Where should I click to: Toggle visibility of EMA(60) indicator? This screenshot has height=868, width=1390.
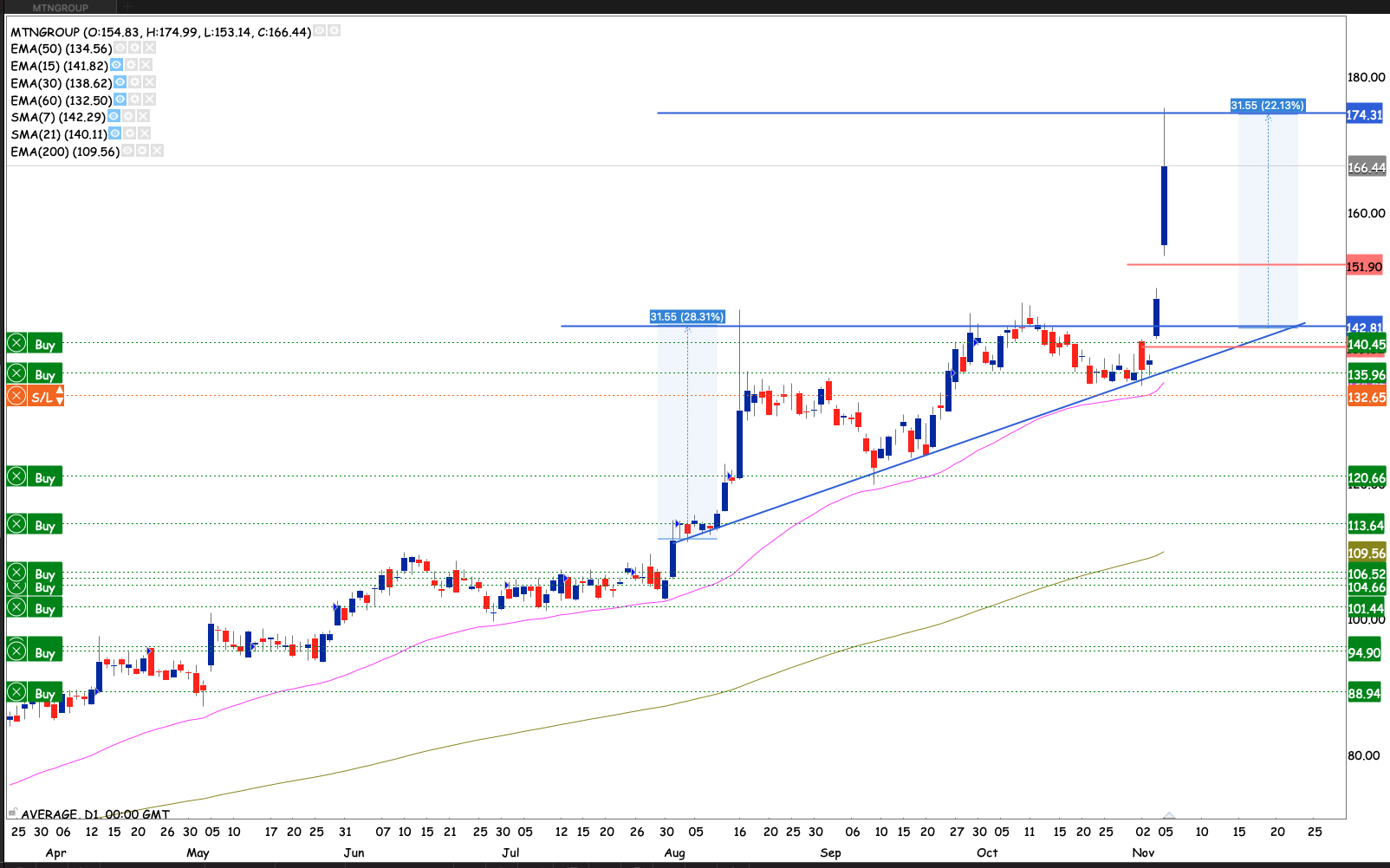pyautogui.click(x=120, y=100)
